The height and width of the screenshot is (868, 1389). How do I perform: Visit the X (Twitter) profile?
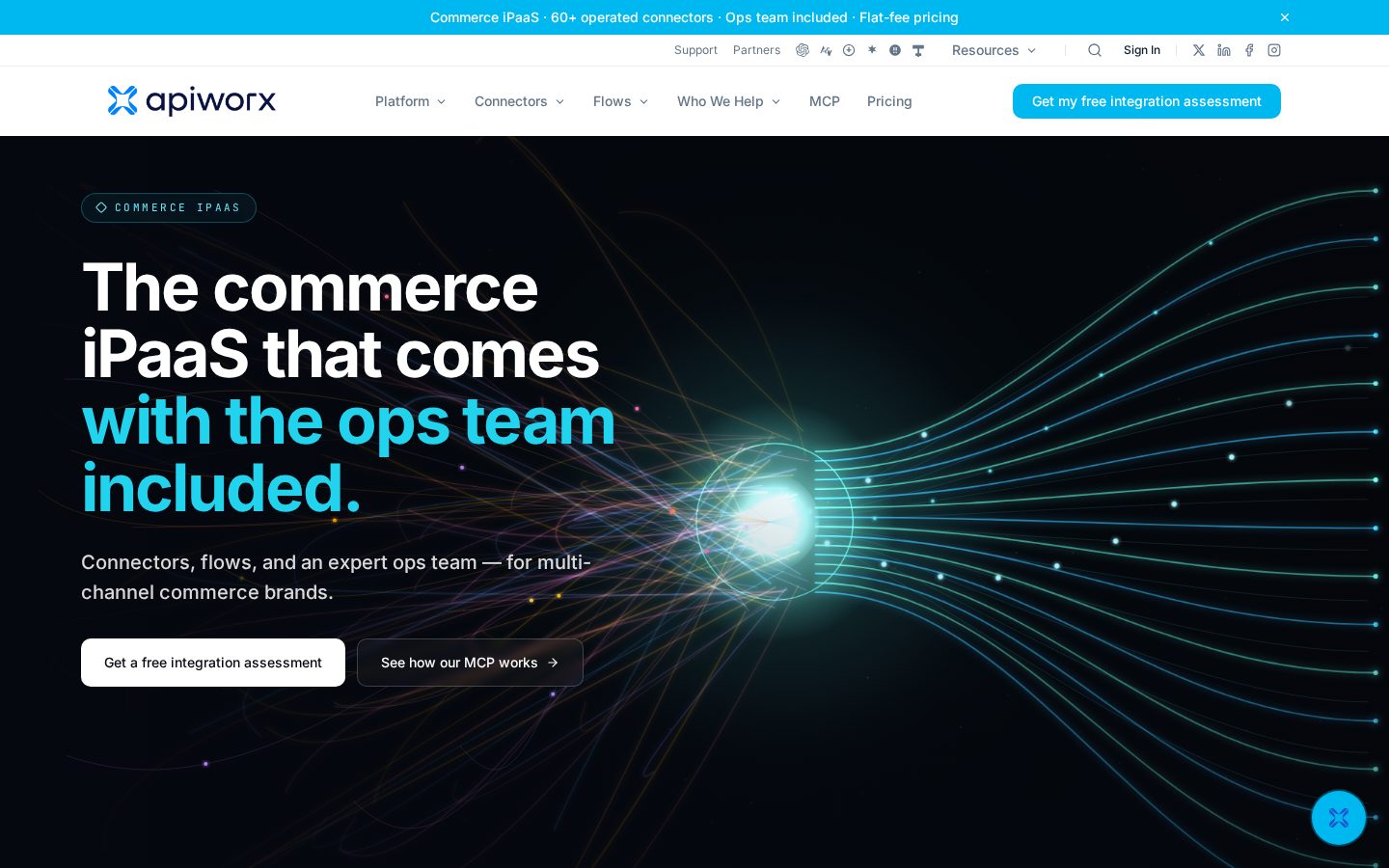pos(1199,50)
